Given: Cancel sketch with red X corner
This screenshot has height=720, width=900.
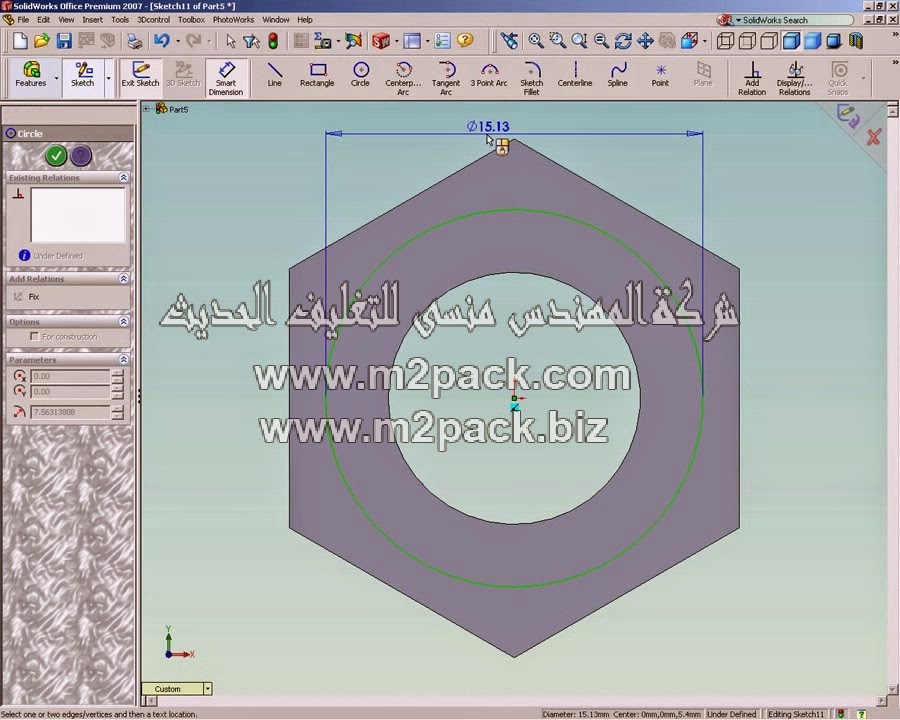Looking at the screenshot, I should point(874,137).
